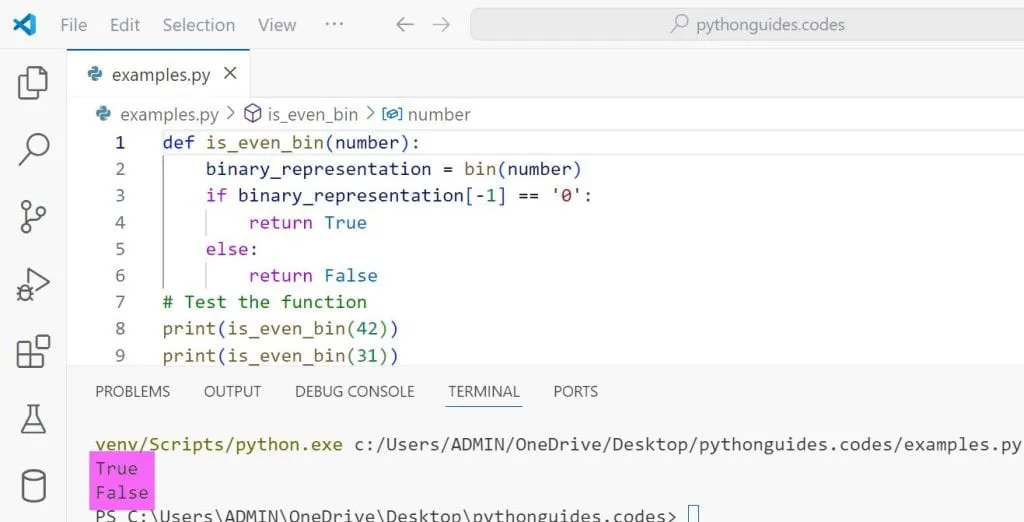
Task: Go back using the left arrow
Action: (x=405, y=25)
